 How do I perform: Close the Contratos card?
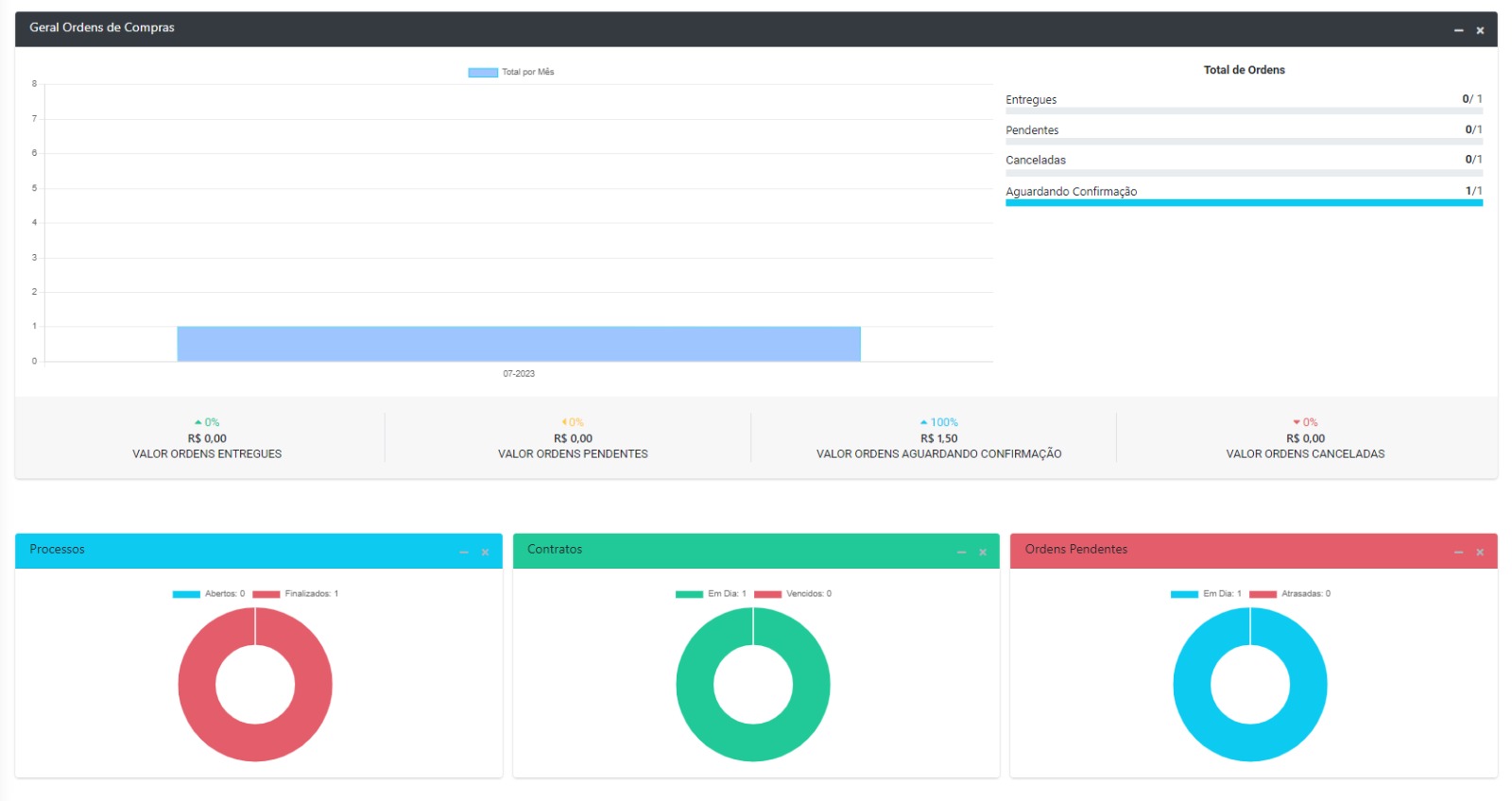coord(983,553)
